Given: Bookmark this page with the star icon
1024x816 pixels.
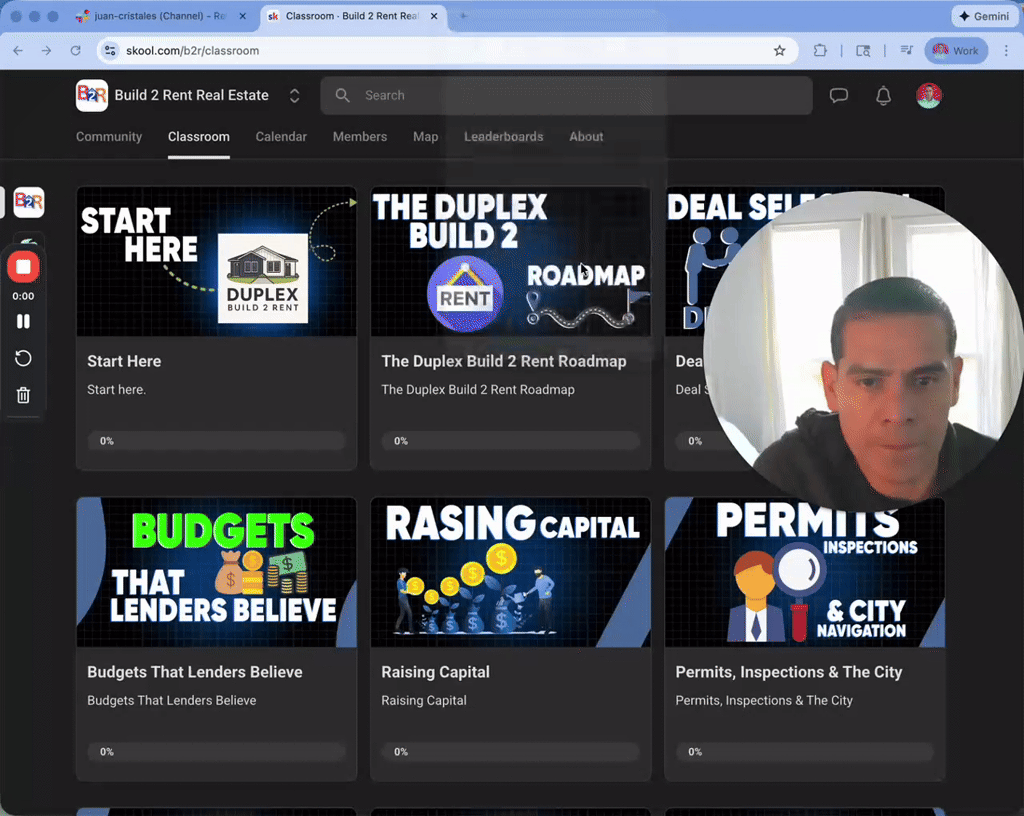Looking at the screenshot, I should pyautogui.click(x=780, y=51).
